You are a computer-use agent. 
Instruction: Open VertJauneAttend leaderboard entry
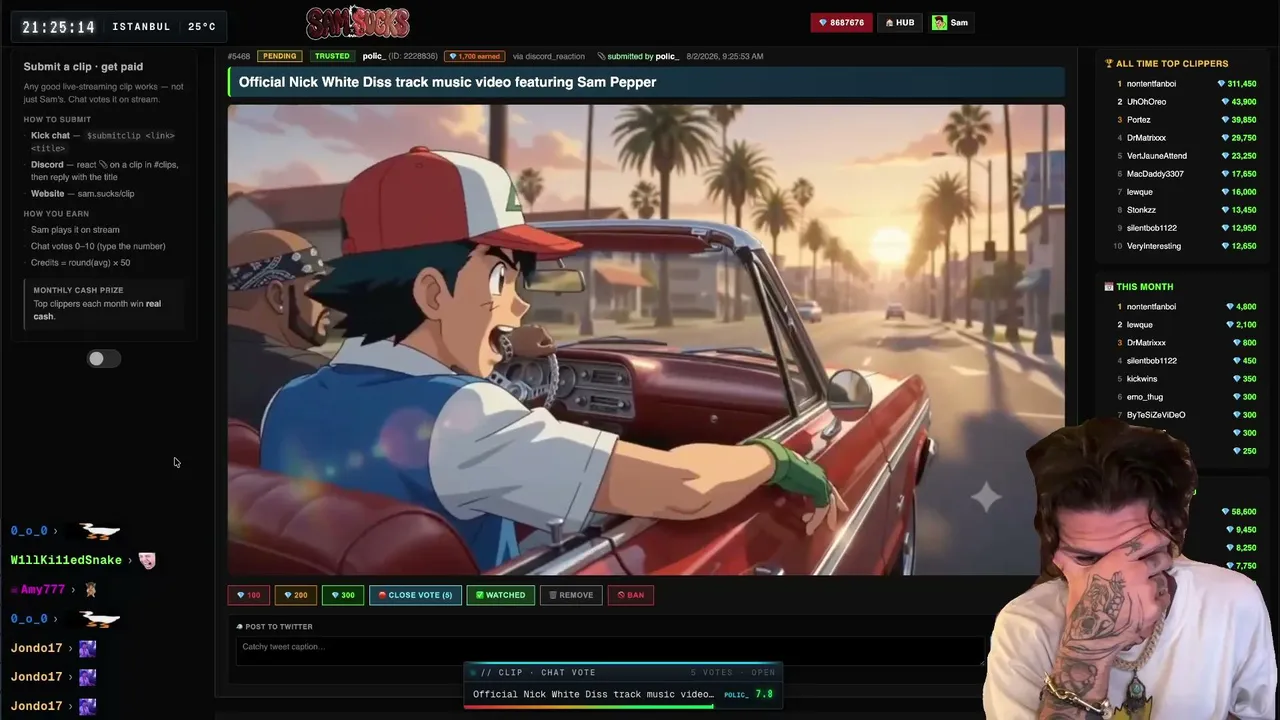(x=1157, y=156)
